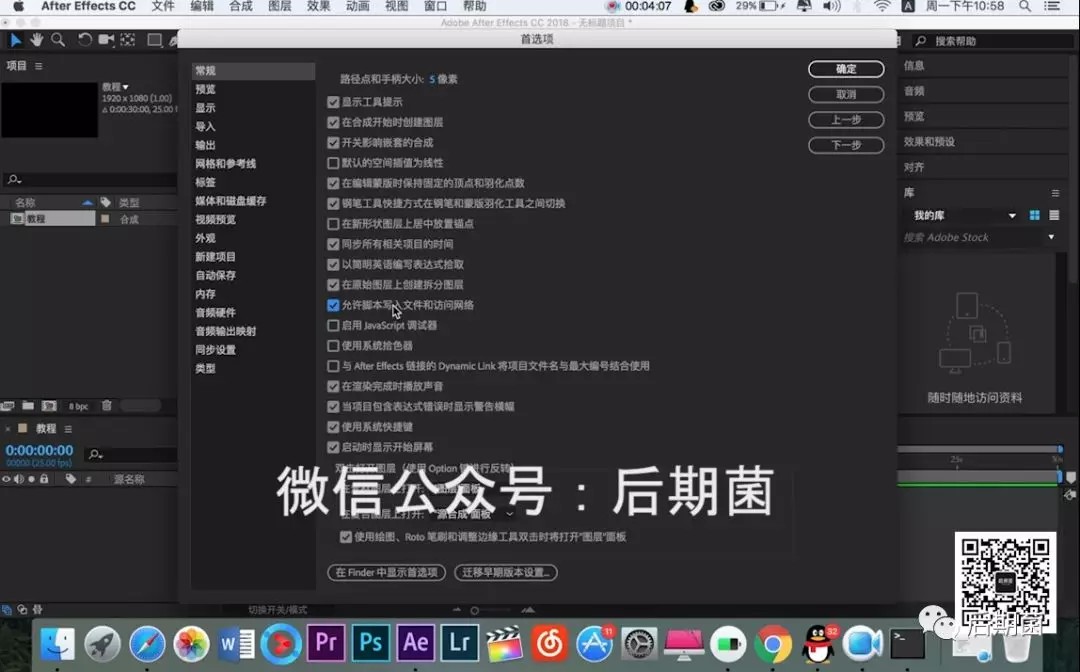Screen dimensions: 1080x672
Task: Select the Hand tool in toolbar
Action: pyautogui.click(x=37, y=40)
